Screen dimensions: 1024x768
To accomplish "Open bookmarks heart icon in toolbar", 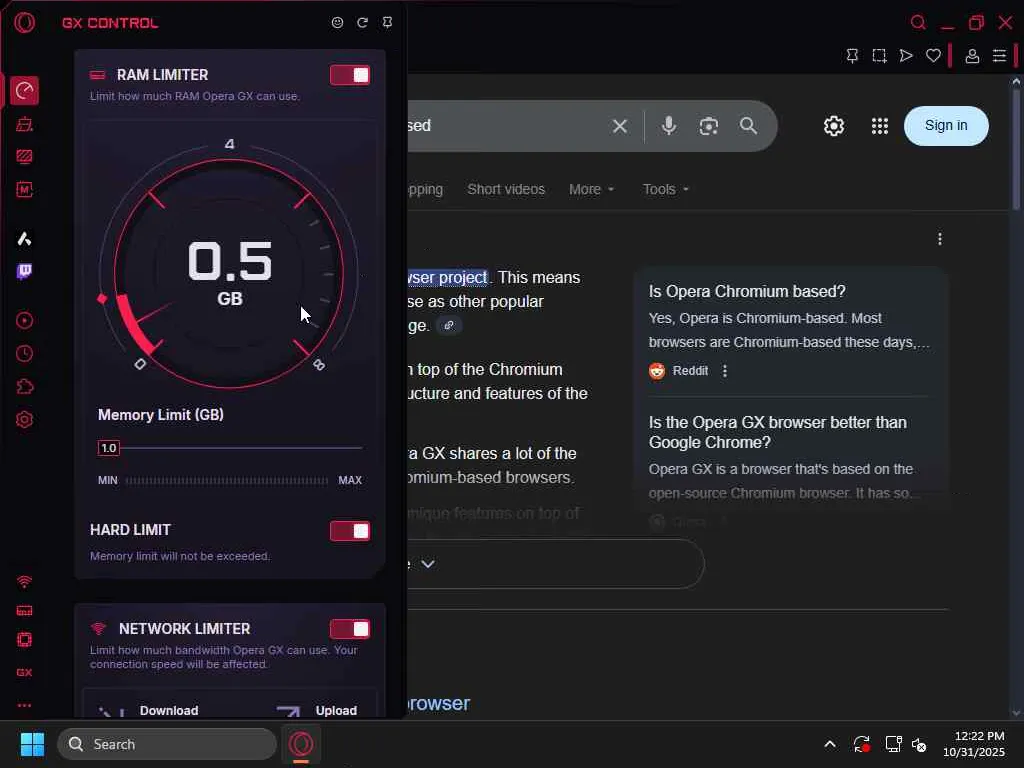I will point(933,56).
